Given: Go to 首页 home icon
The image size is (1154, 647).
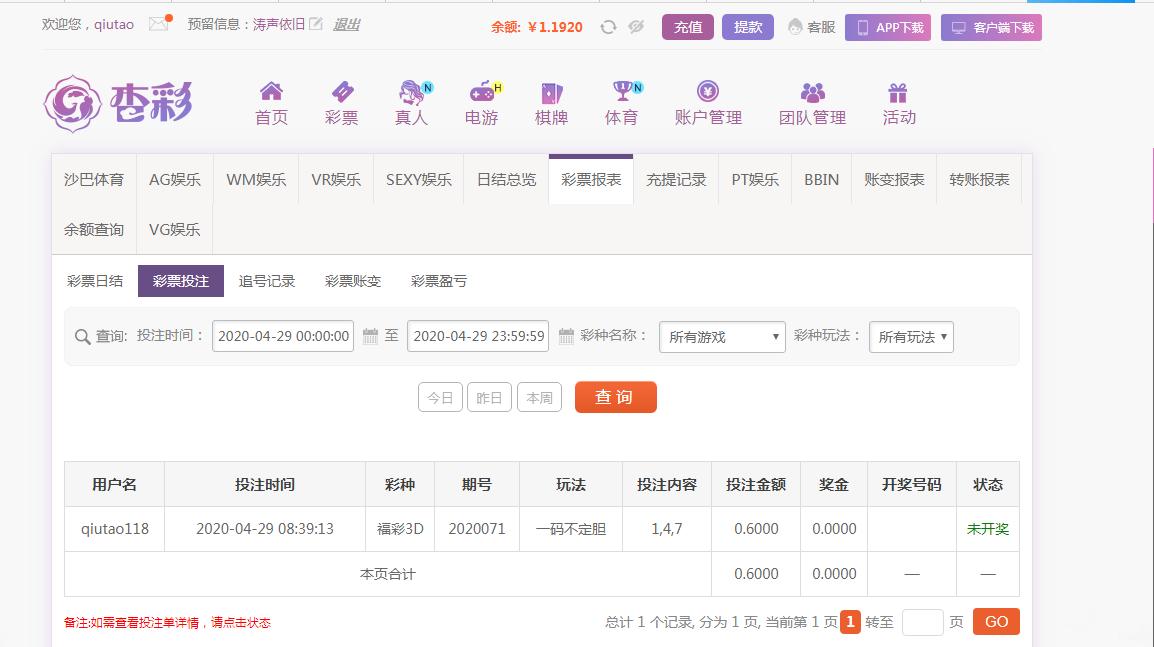Looking at the screenshot, I should (271, 91).
